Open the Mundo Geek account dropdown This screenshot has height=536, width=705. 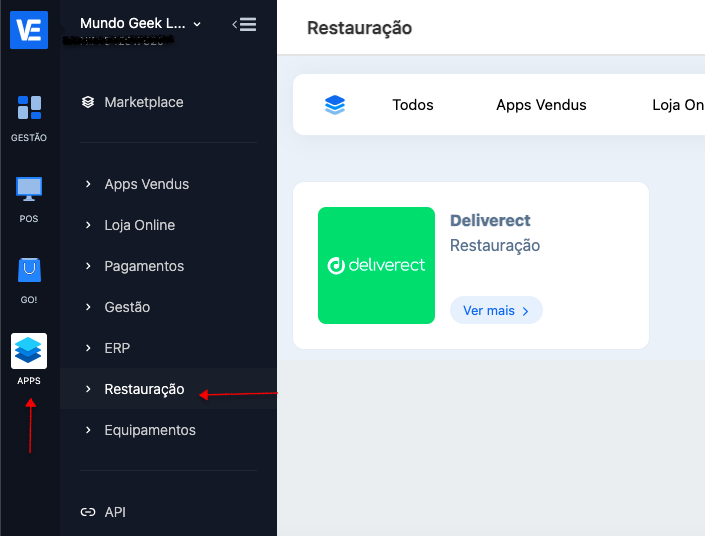tap(140, 23)
